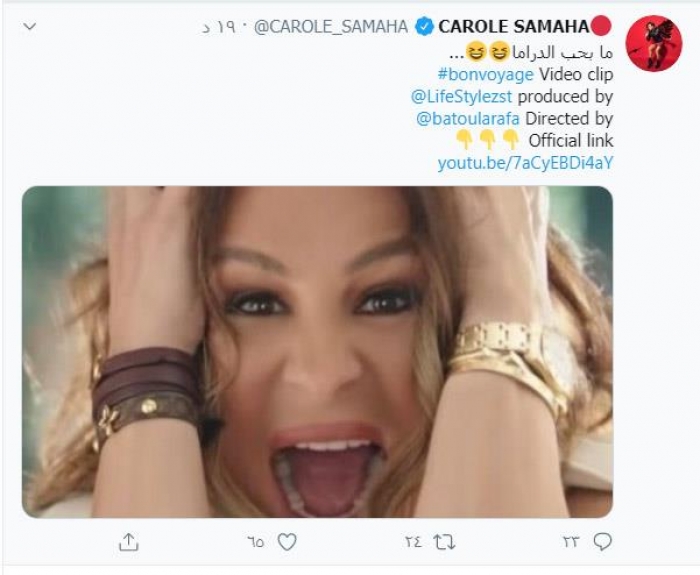
Task: Click the retweet count number
Action: (414, 542)
